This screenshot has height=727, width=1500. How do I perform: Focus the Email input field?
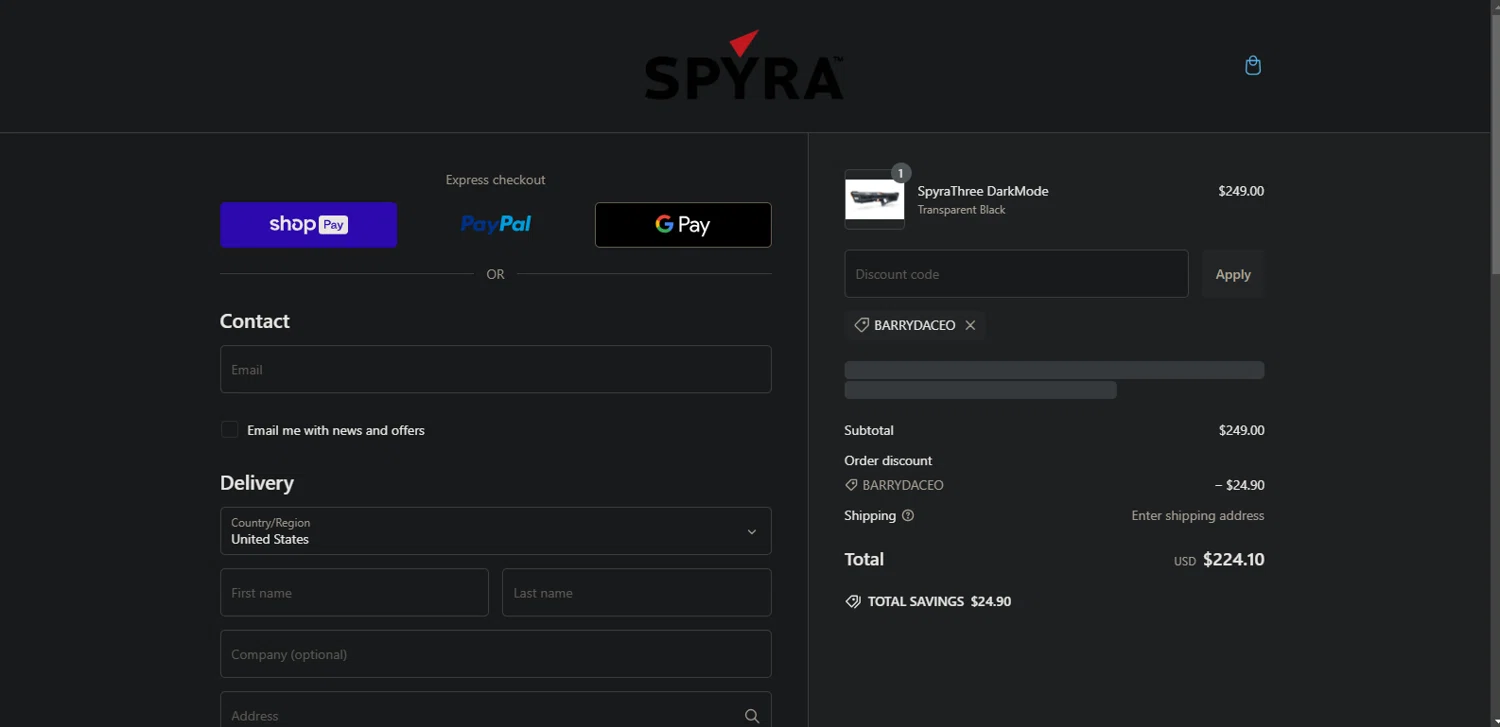[x=495, y=369]
